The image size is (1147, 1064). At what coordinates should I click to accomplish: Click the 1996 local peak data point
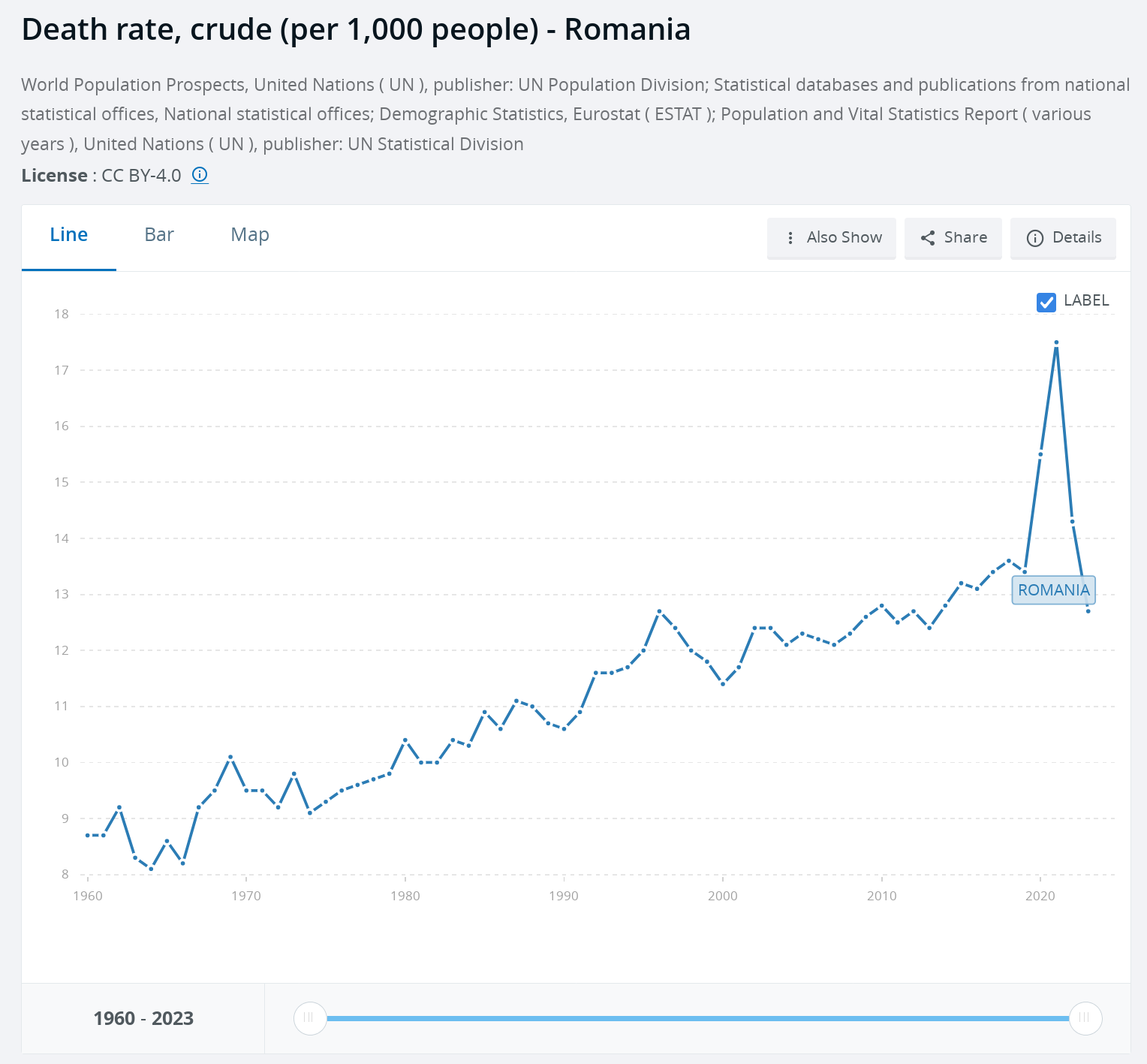(659, 611)
